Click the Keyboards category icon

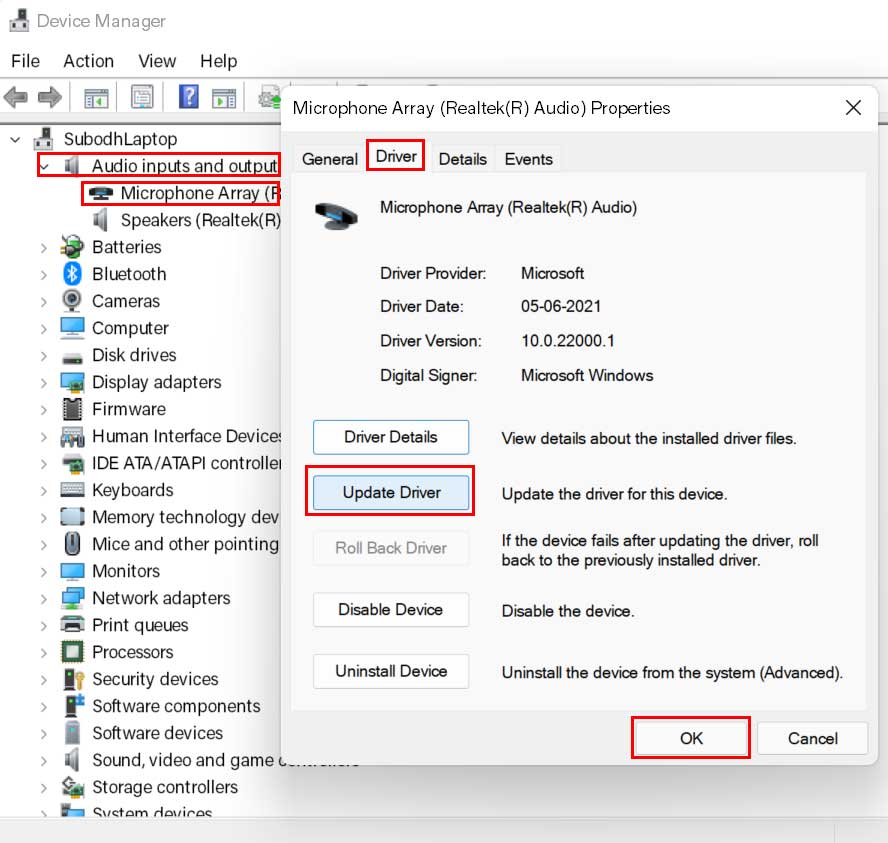[72, 490]
